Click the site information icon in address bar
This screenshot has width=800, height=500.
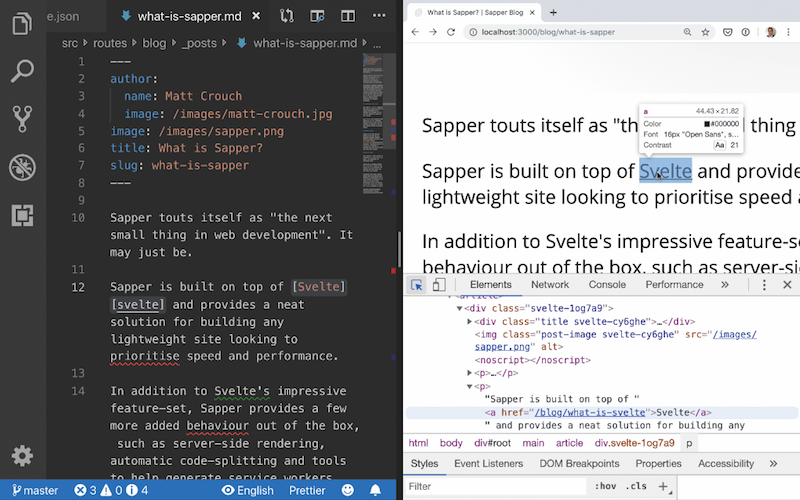coord(473,32)
